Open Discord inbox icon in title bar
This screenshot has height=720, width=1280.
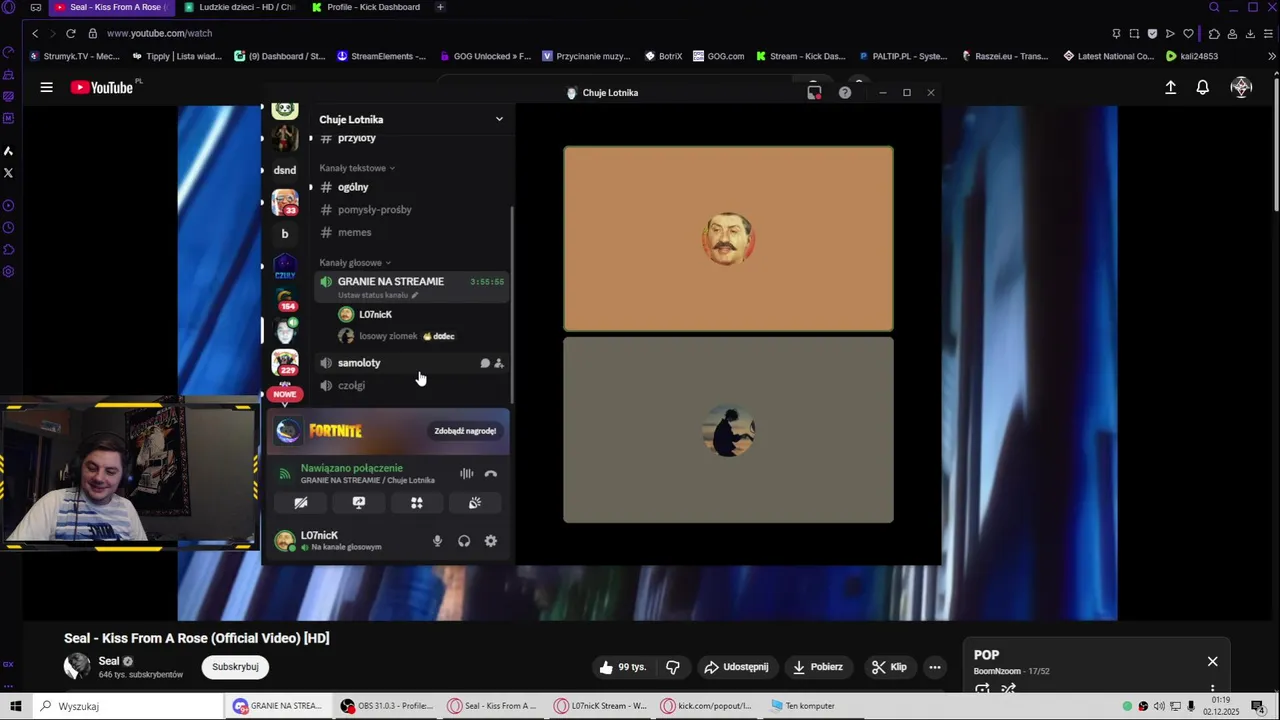(814, 92)
